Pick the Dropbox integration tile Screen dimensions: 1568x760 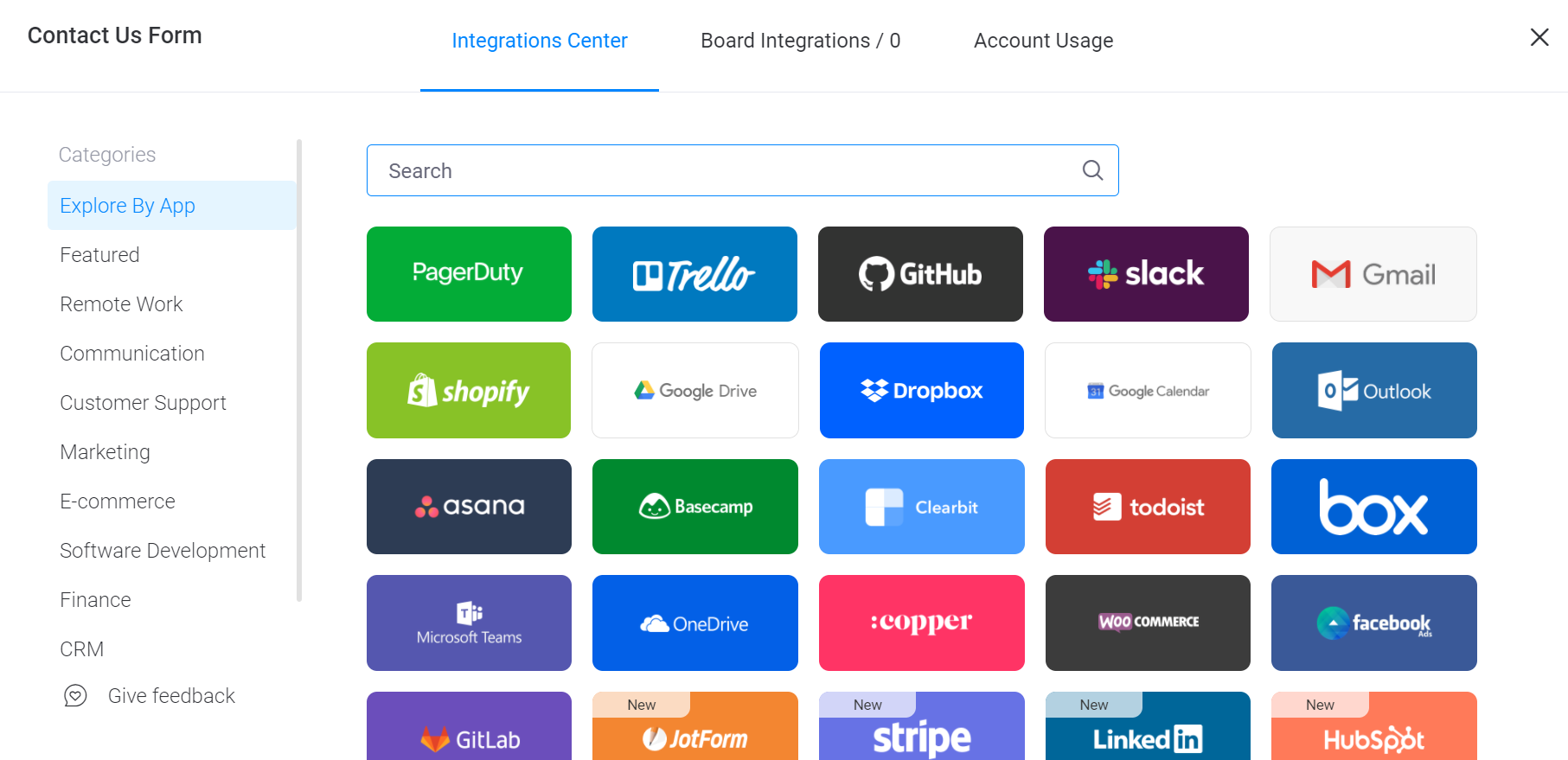point(922,390)
